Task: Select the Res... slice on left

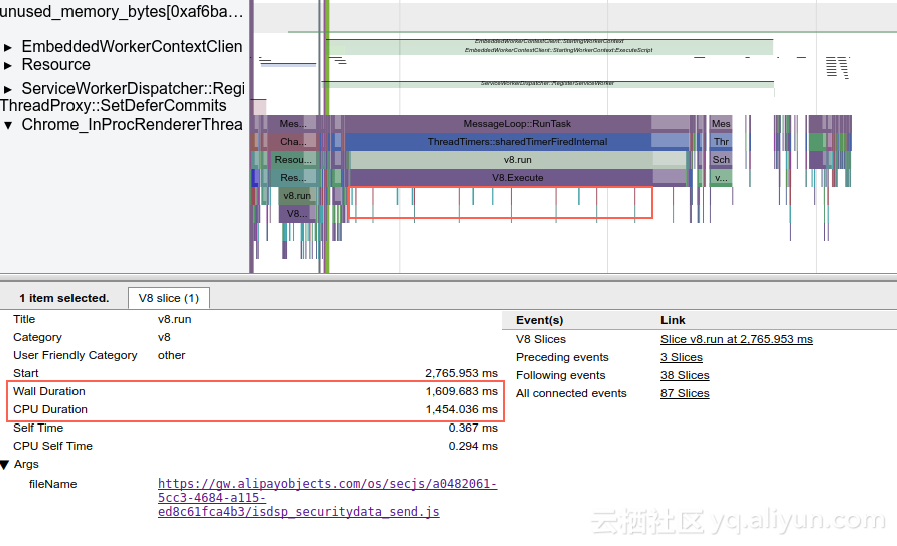Action: pyautogui.click(x=293, y=177)
